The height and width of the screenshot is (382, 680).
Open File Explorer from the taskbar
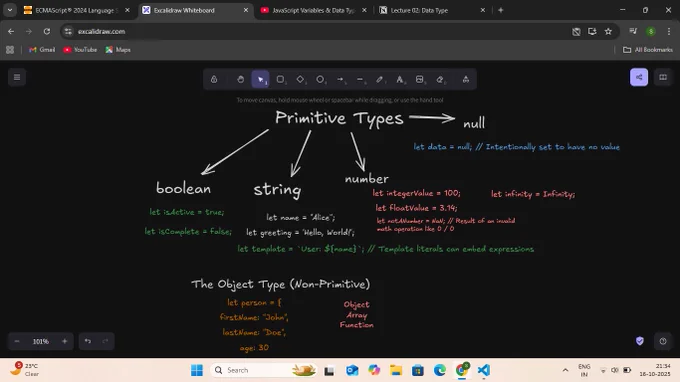coord(396,370)
